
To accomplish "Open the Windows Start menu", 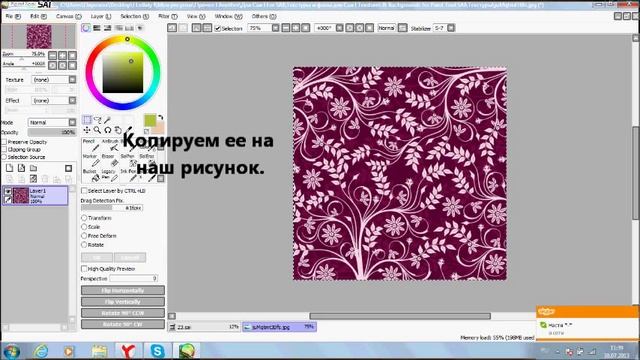I will click(x=11, y=351).
